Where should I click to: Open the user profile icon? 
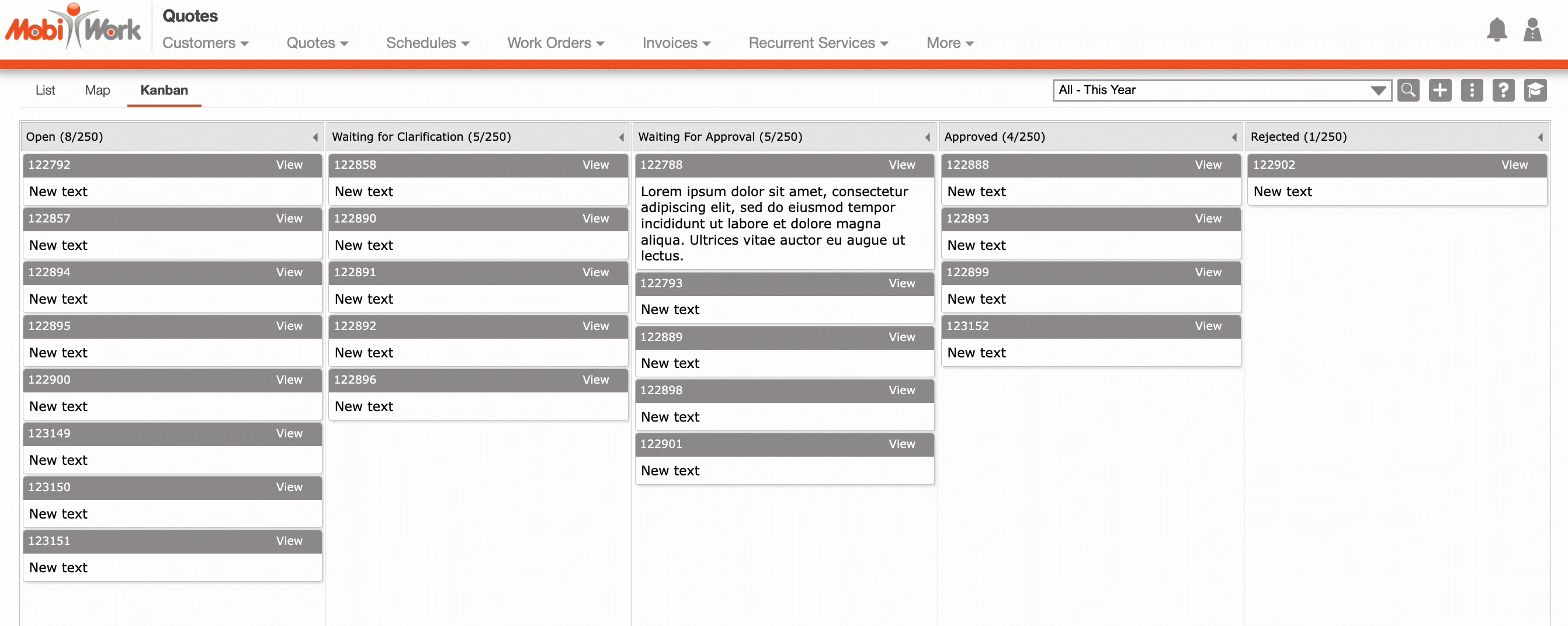[1532, 30]
